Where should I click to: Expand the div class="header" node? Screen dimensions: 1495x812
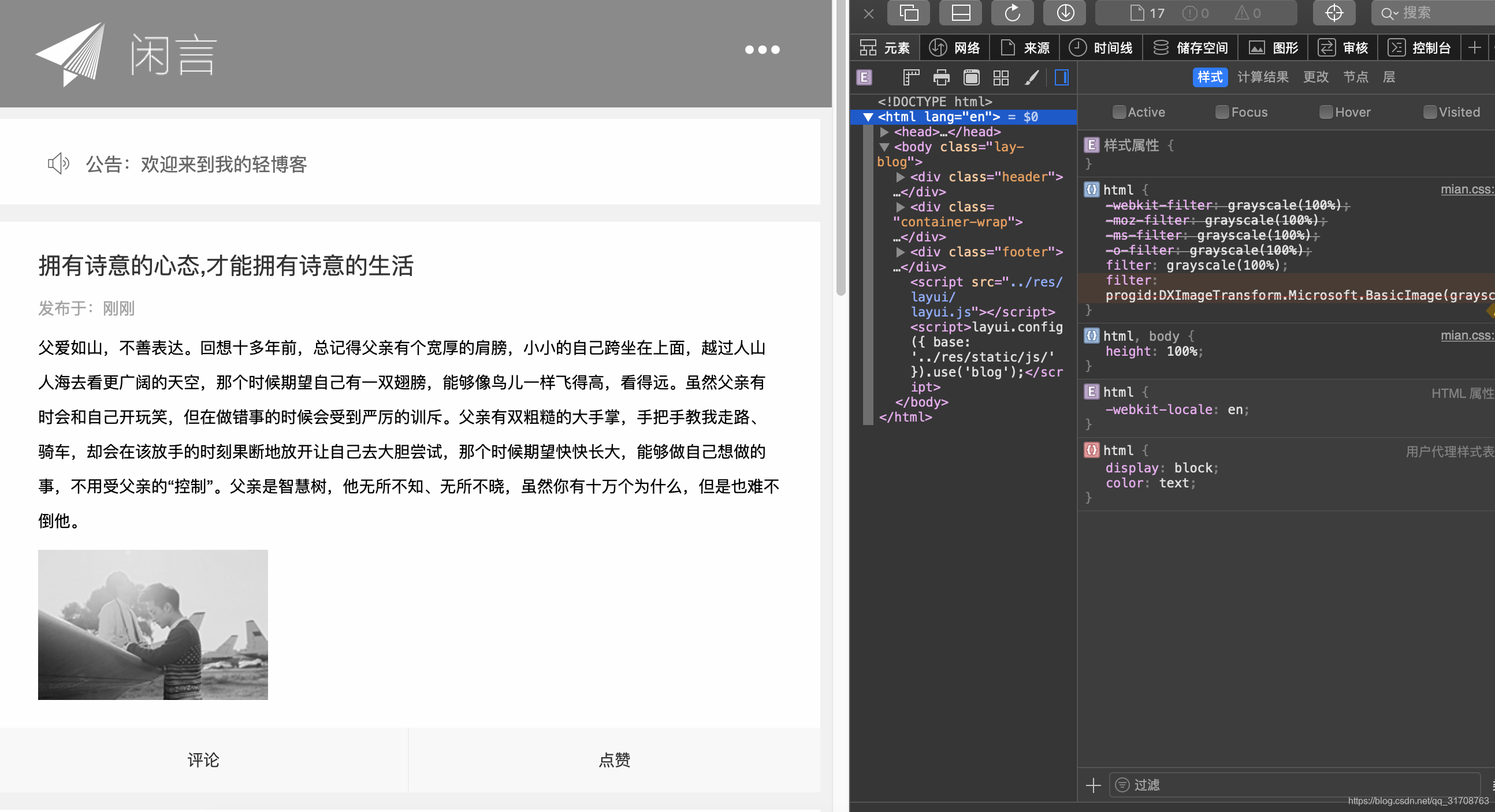[x=900, y=177]
